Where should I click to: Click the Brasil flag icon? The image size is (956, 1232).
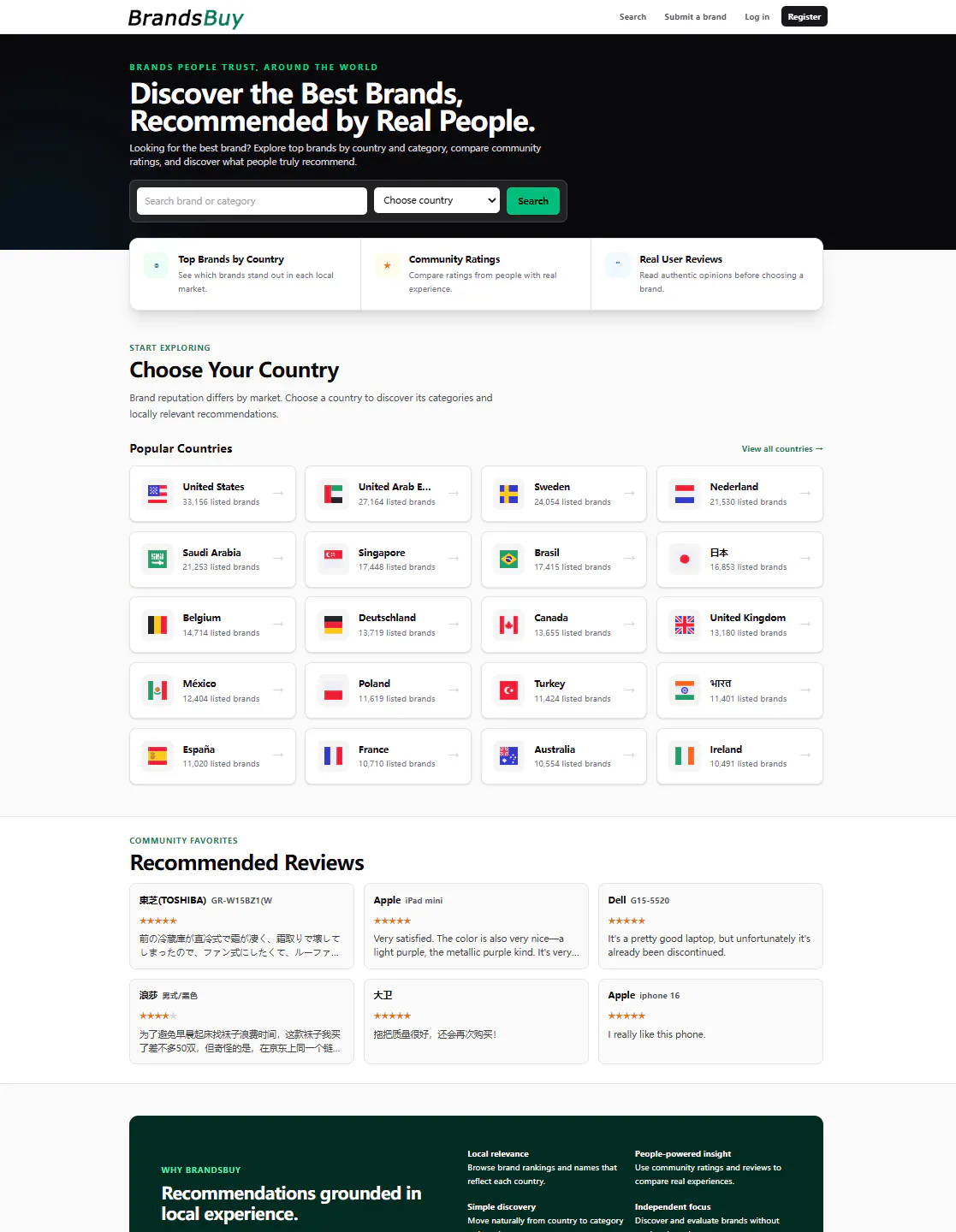[509, 560]
